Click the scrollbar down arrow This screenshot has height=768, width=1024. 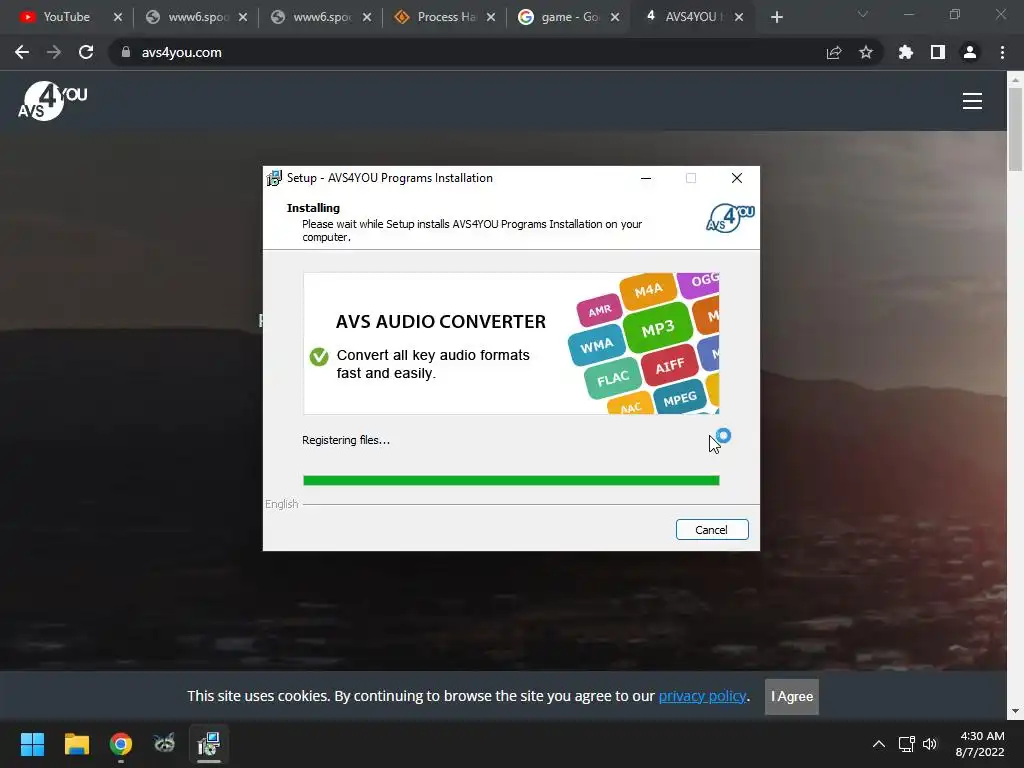[x=1015, y=711]
